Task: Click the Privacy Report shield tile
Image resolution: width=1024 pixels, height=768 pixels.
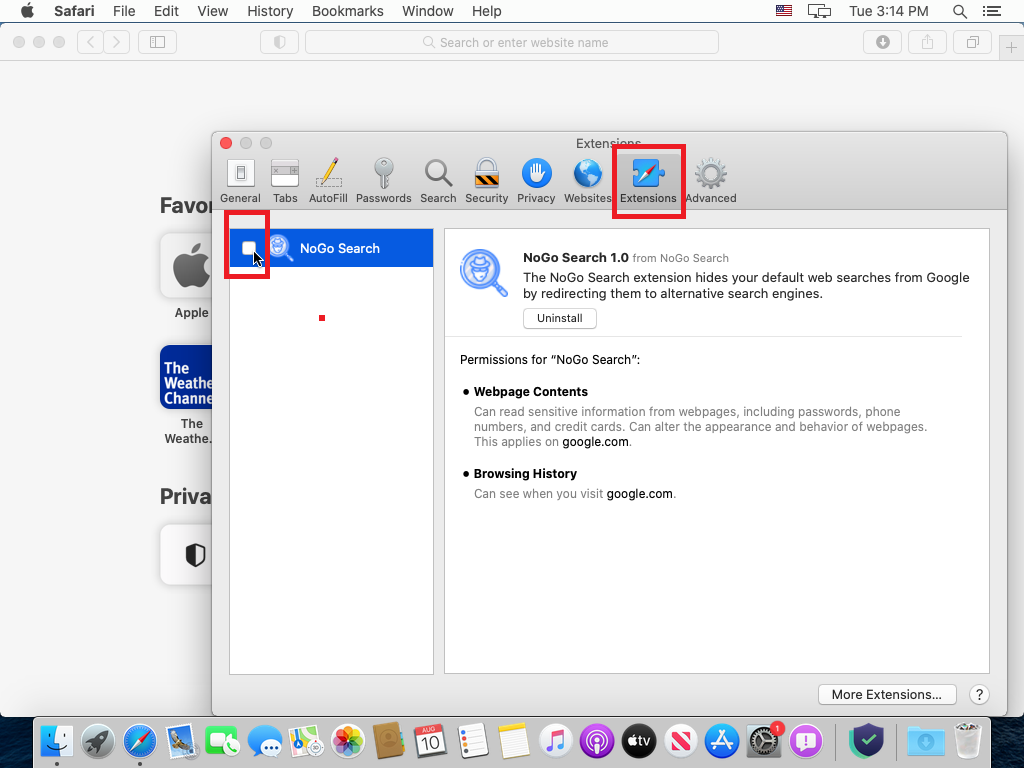Action: pyautogui.click(x=188, y=554)
